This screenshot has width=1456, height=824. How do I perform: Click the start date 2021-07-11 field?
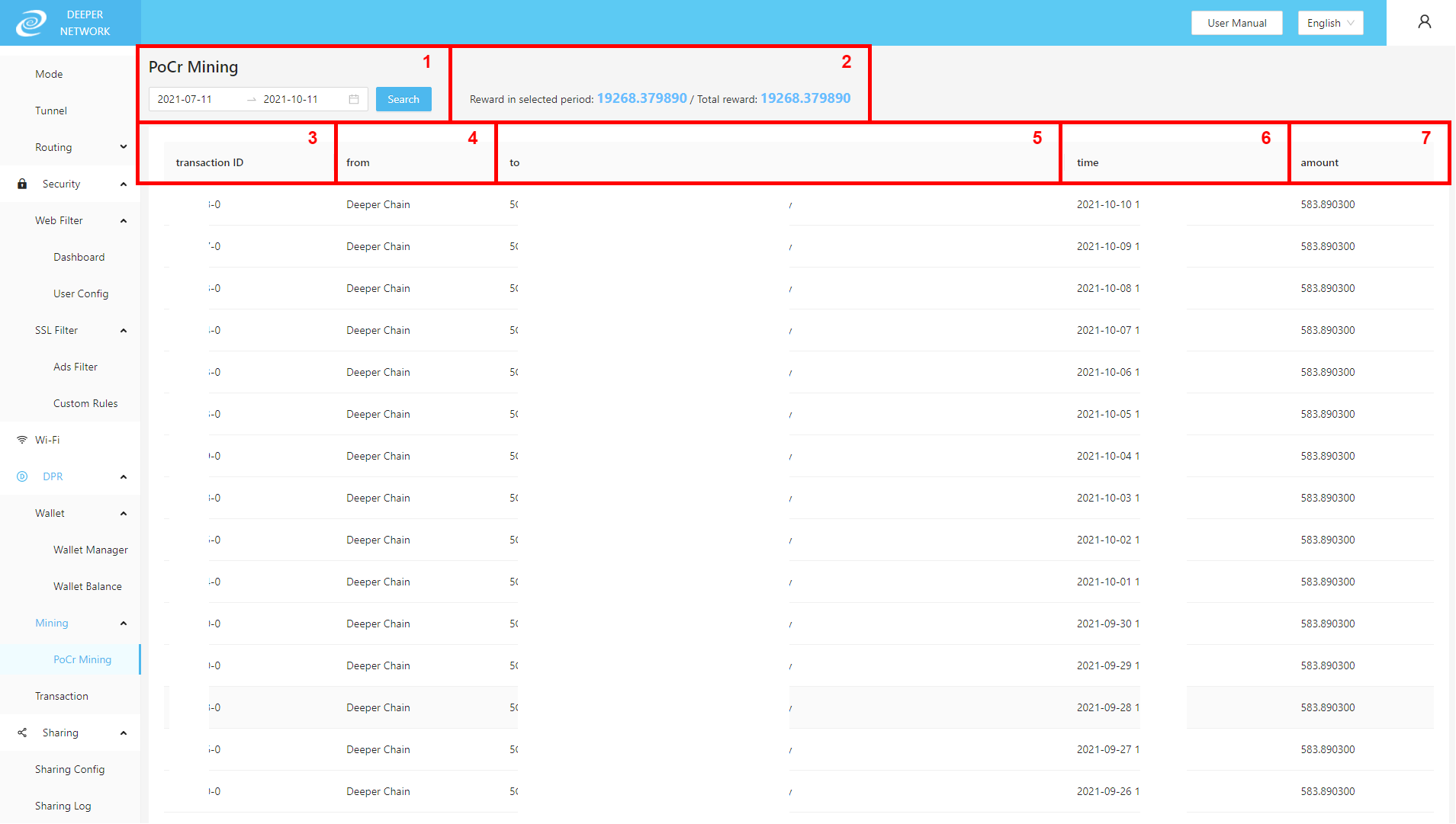[185, 99]
